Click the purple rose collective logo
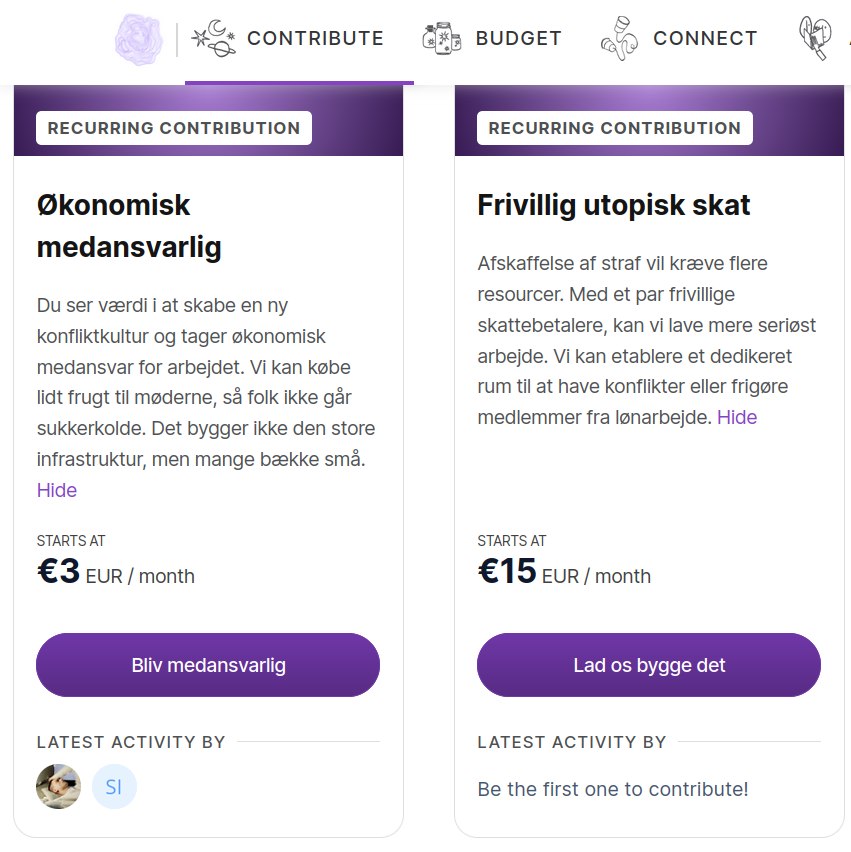 pos(138,38)
